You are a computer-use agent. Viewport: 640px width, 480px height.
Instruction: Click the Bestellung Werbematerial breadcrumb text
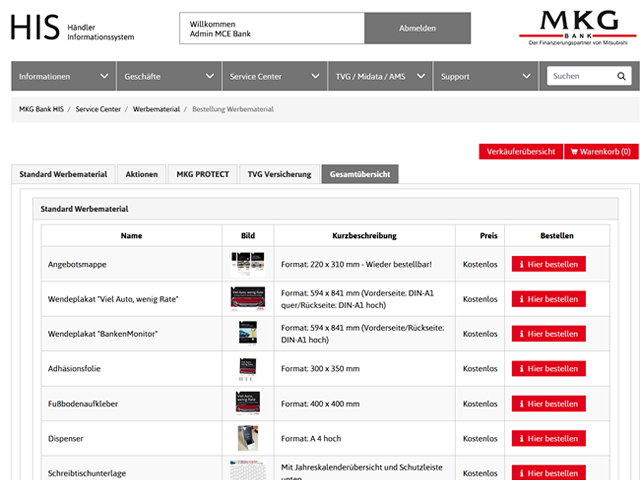(x=233, y=109)
